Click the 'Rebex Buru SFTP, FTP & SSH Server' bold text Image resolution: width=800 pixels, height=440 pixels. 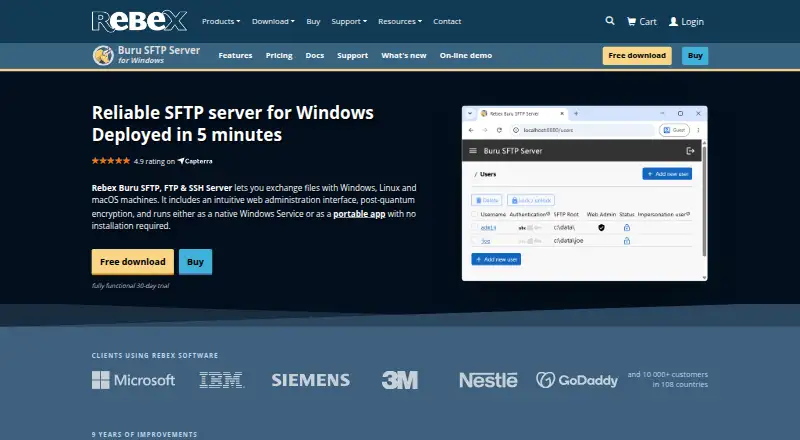pyautogui.click(x=162, y=188)
